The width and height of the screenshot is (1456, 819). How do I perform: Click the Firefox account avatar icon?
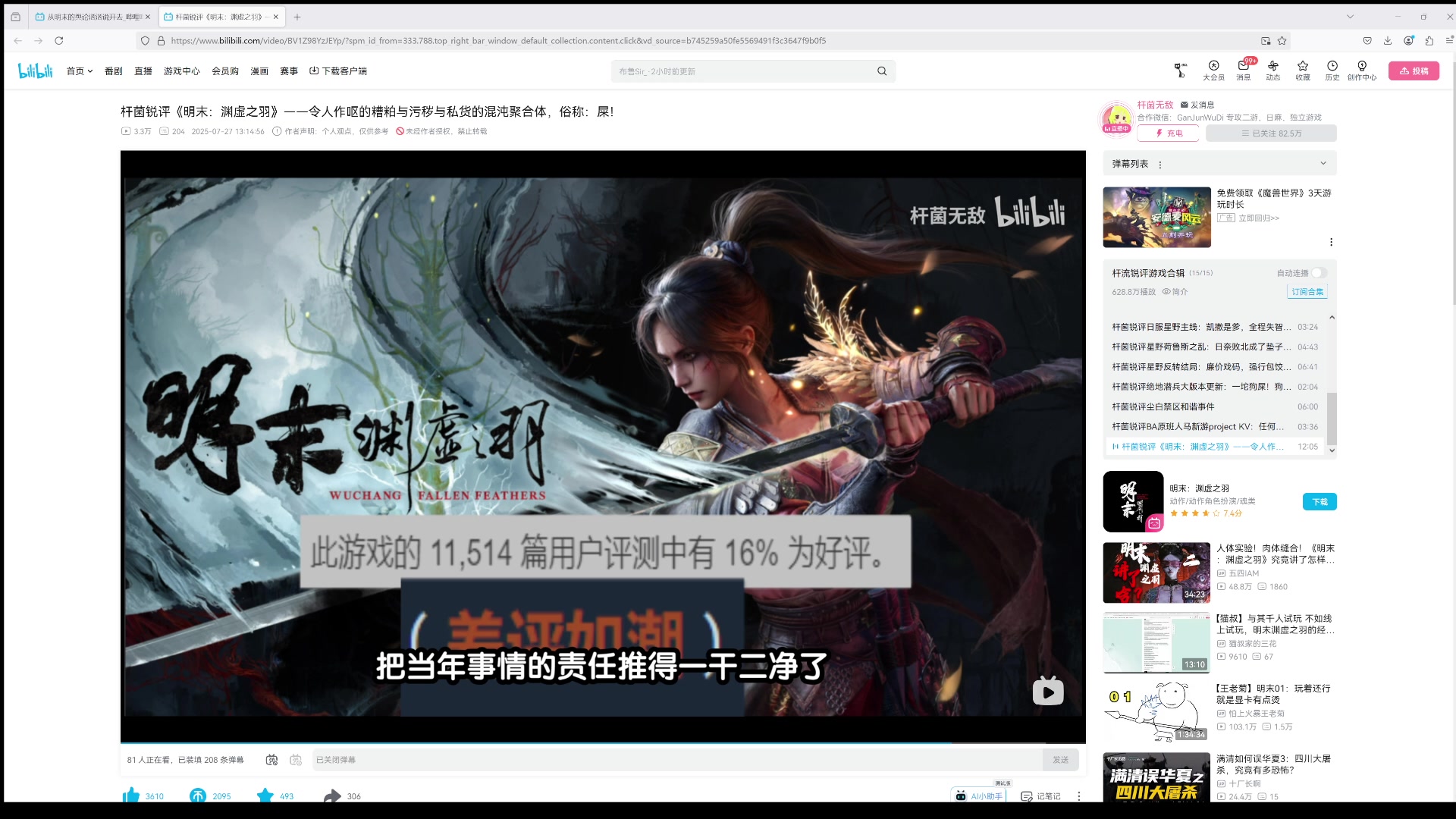pos(1408,41)
